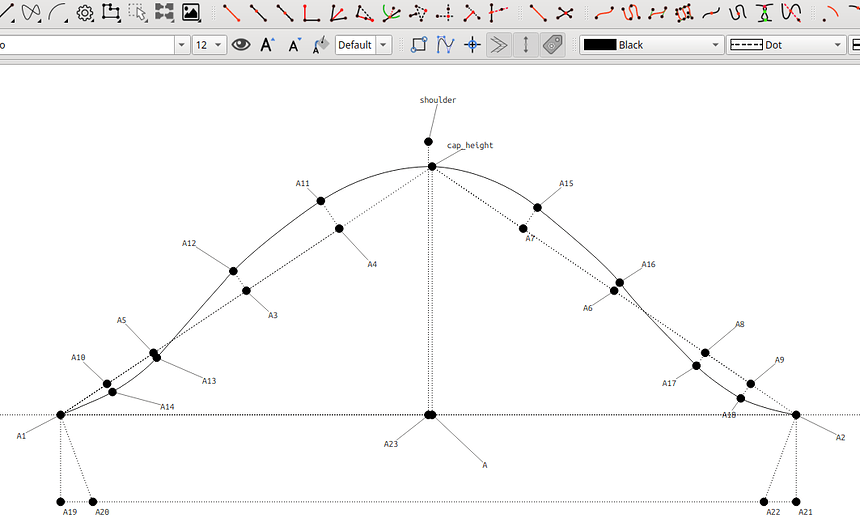The width and height of the screenshot is (860, 530).
Task: Click the 'A20' label on canvas
Action: point(102,512)
